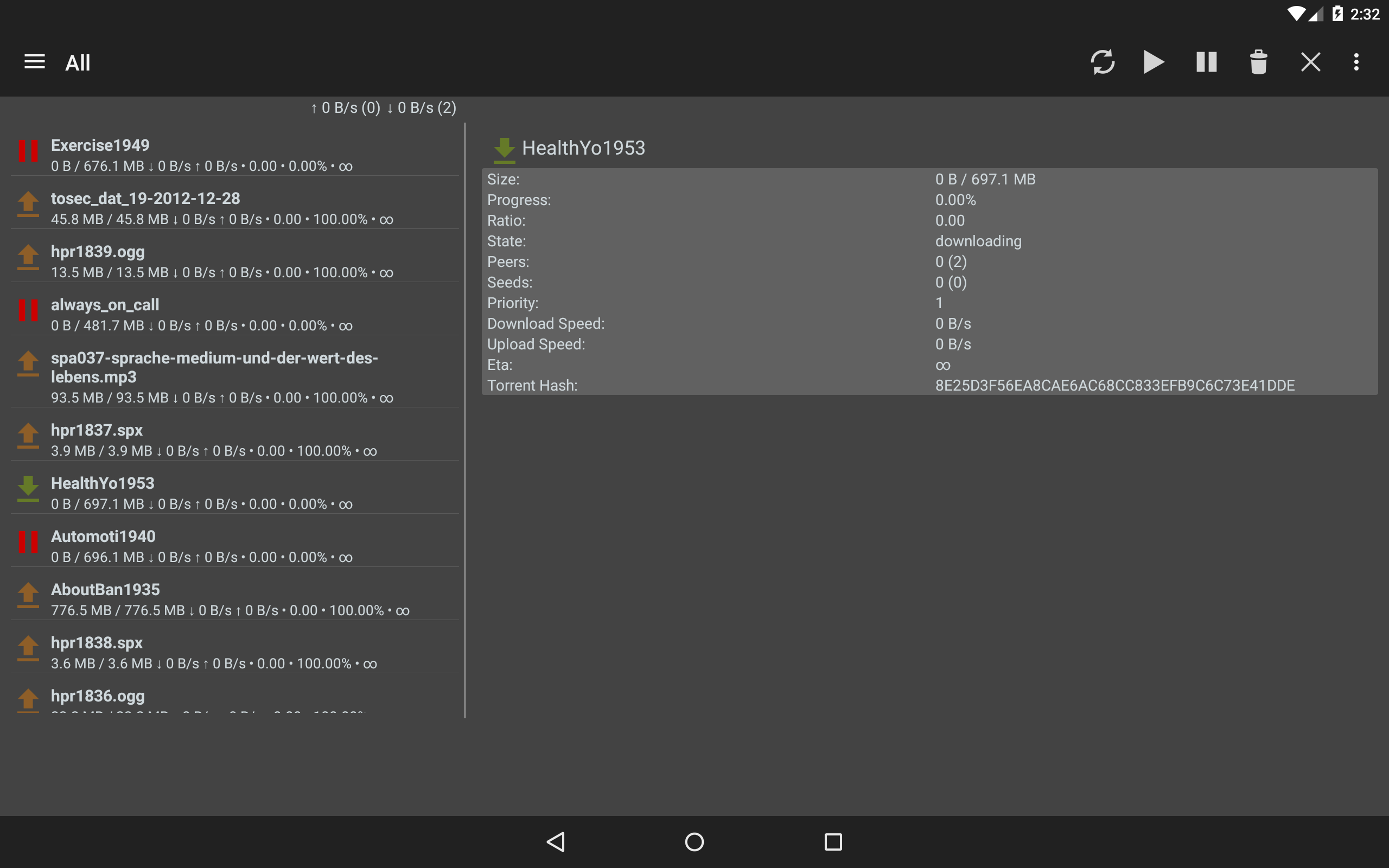Tap the Android back button

556,841
